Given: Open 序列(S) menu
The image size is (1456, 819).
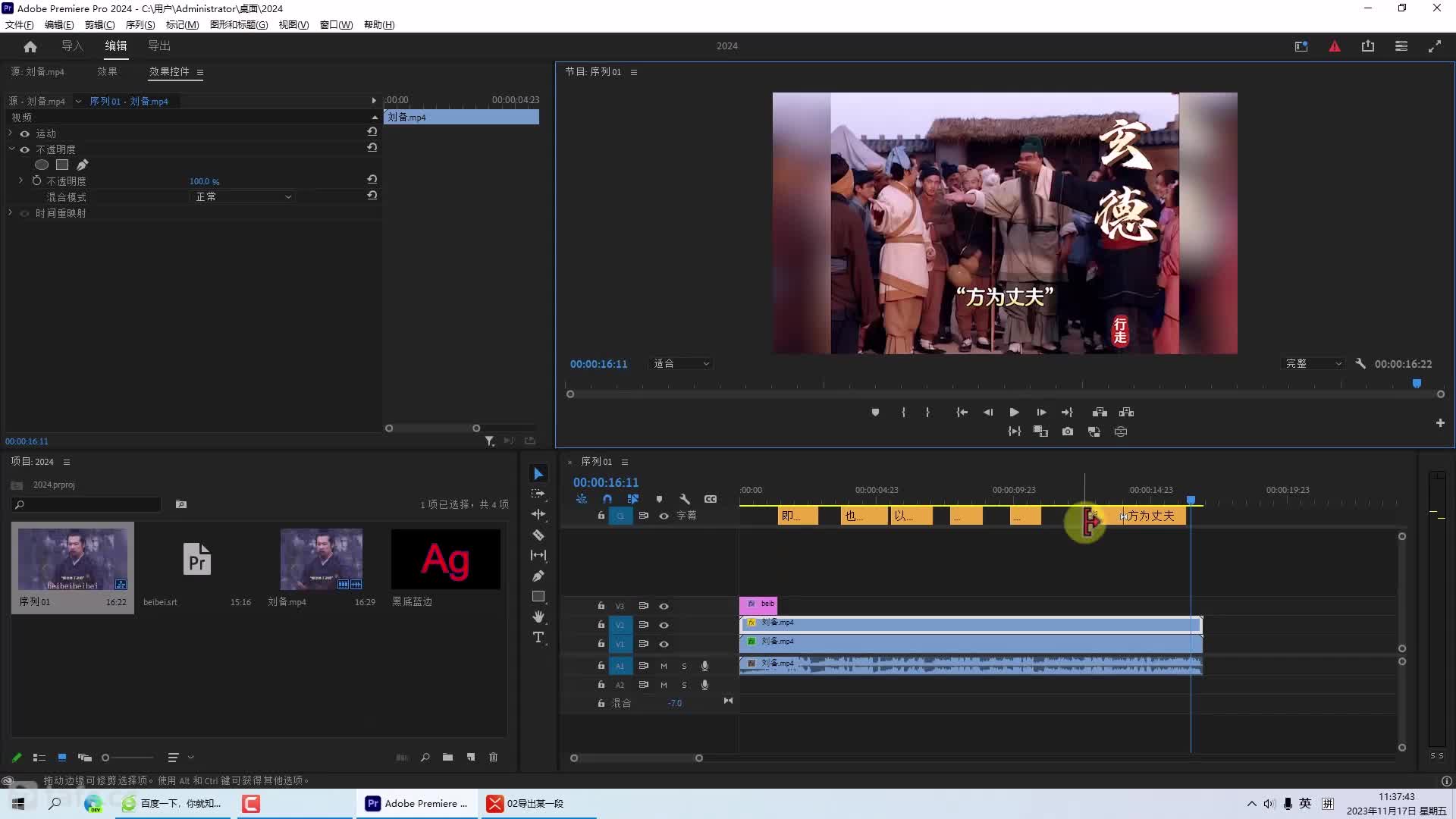Looking at the screenshot, I should [140, 25].
